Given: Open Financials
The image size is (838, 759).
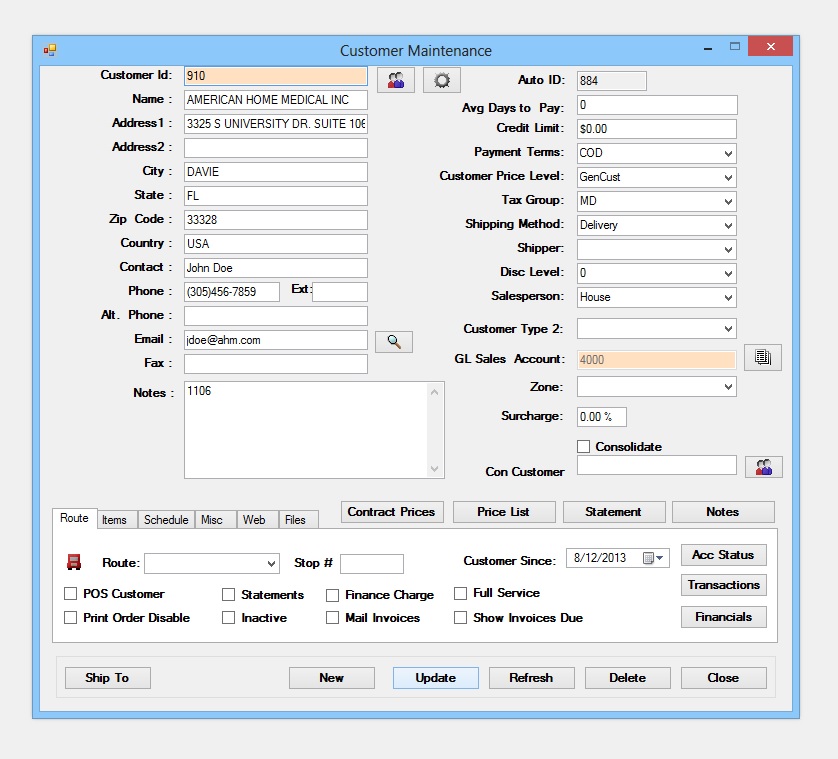Looking at the screenshot, I should pyautogui.click(x=723, y=617).
